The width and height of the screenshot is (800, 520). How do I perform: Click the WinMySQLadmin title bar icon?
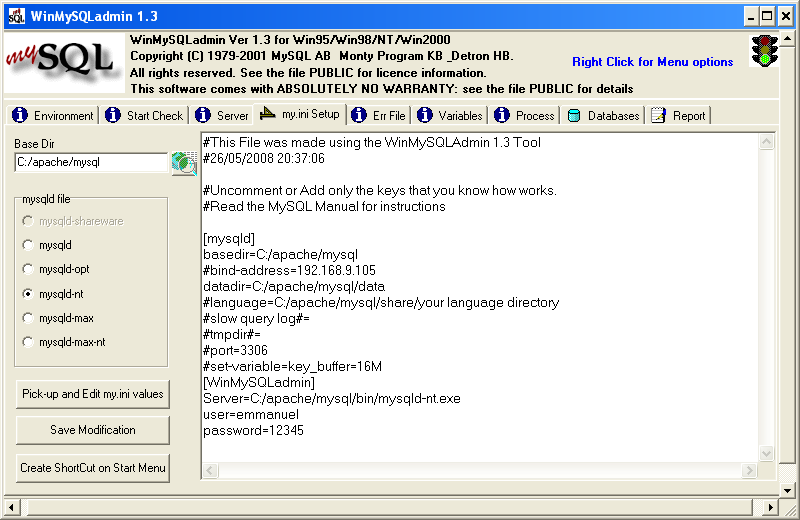(16, 17)
